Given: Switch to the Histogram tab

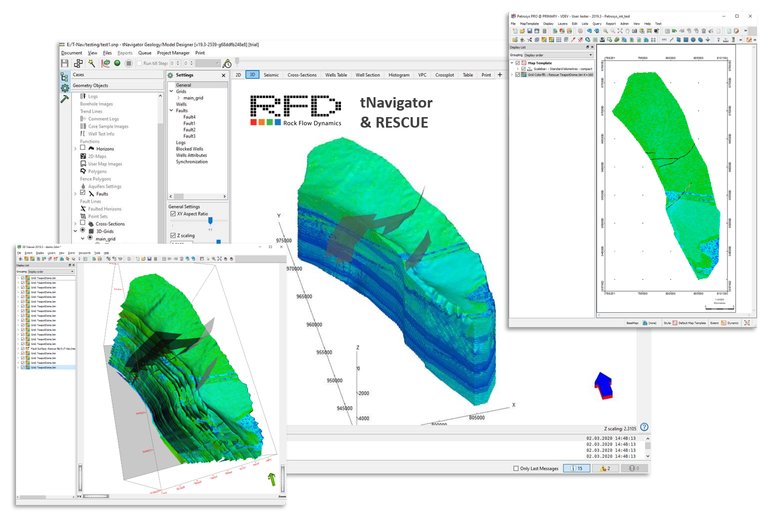Looking at the screenshot, I should [x=399, y=75].
